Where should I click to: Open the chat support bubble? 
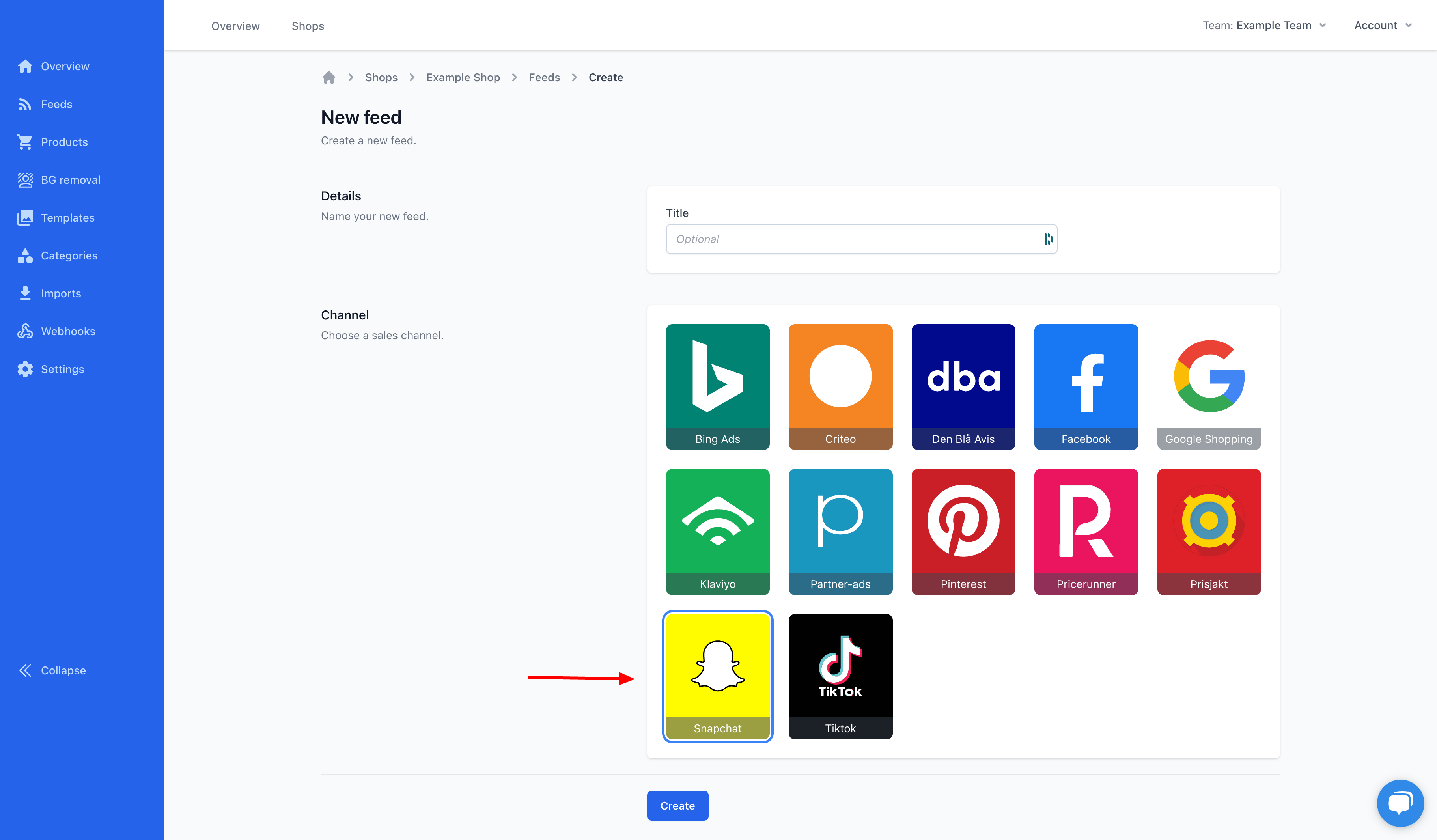tap(1400, 803)
